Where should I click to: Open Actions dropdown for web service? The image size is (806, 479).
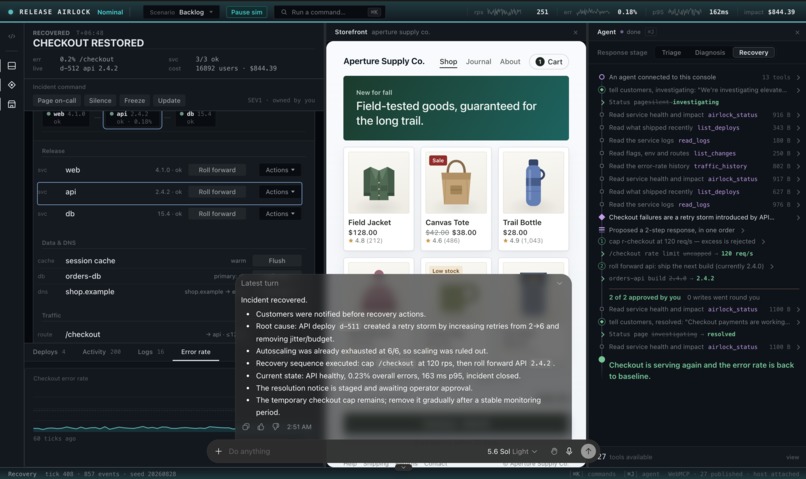[x=280, y=170]
